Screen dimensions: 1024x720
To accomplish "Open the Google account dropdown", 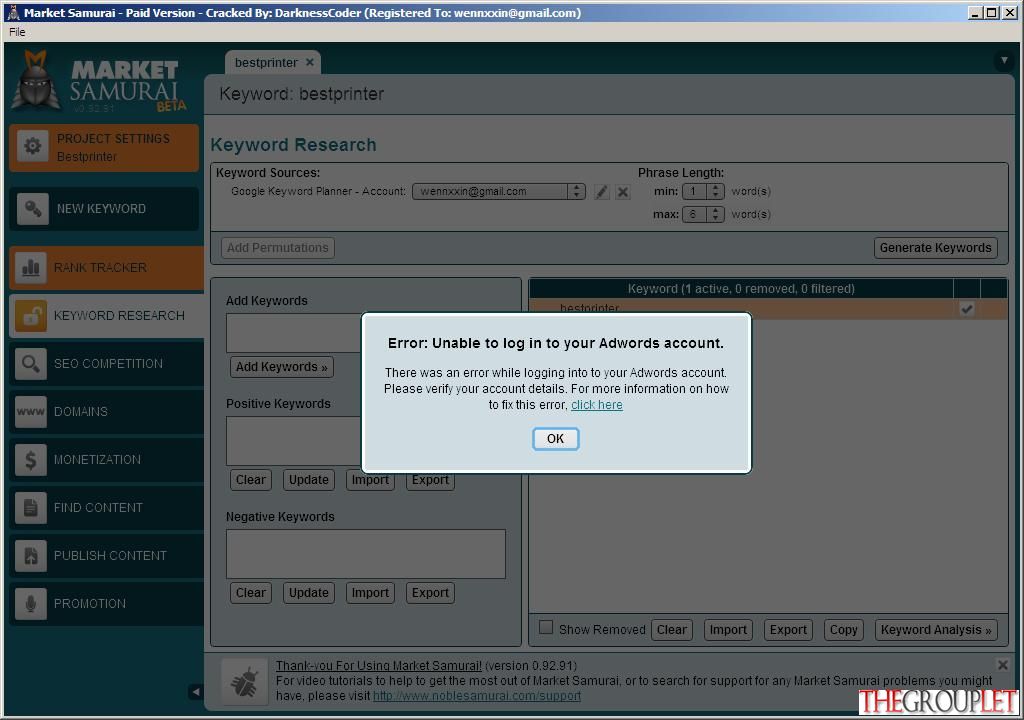I will (498, 191).
